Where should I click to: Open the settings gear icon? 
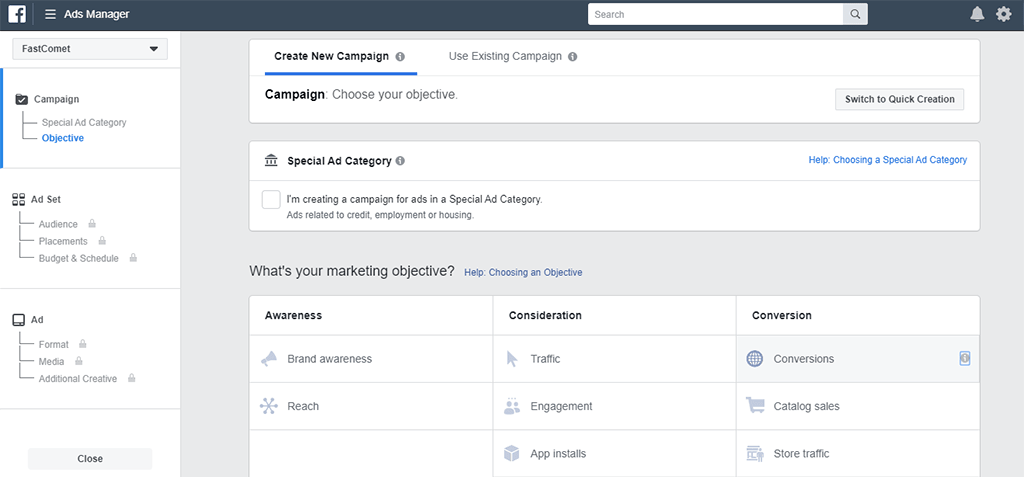point(1004,14)
